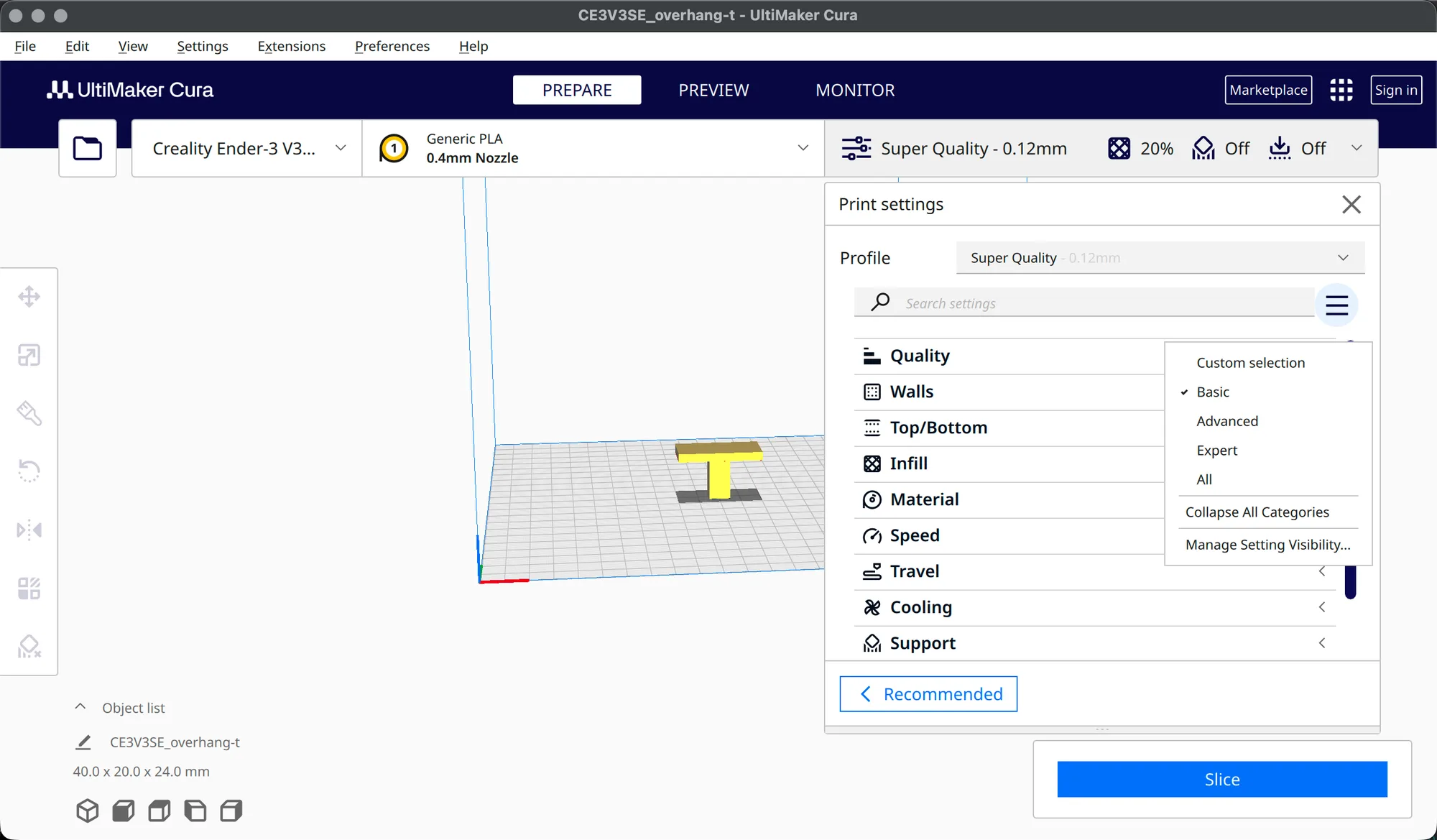
Task: Expand the Support settings category
Action: click(1095, 643)
